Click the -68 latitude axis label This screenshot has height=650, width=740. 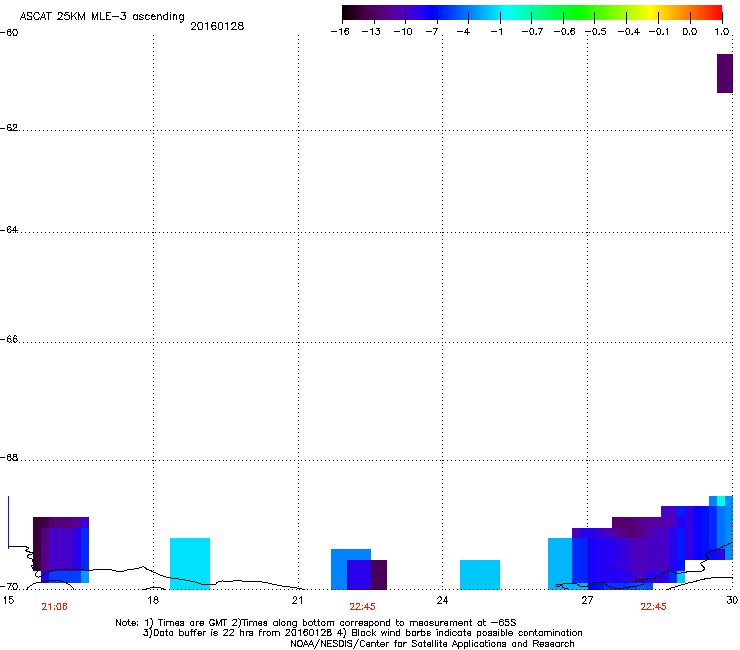coord(9,458)
